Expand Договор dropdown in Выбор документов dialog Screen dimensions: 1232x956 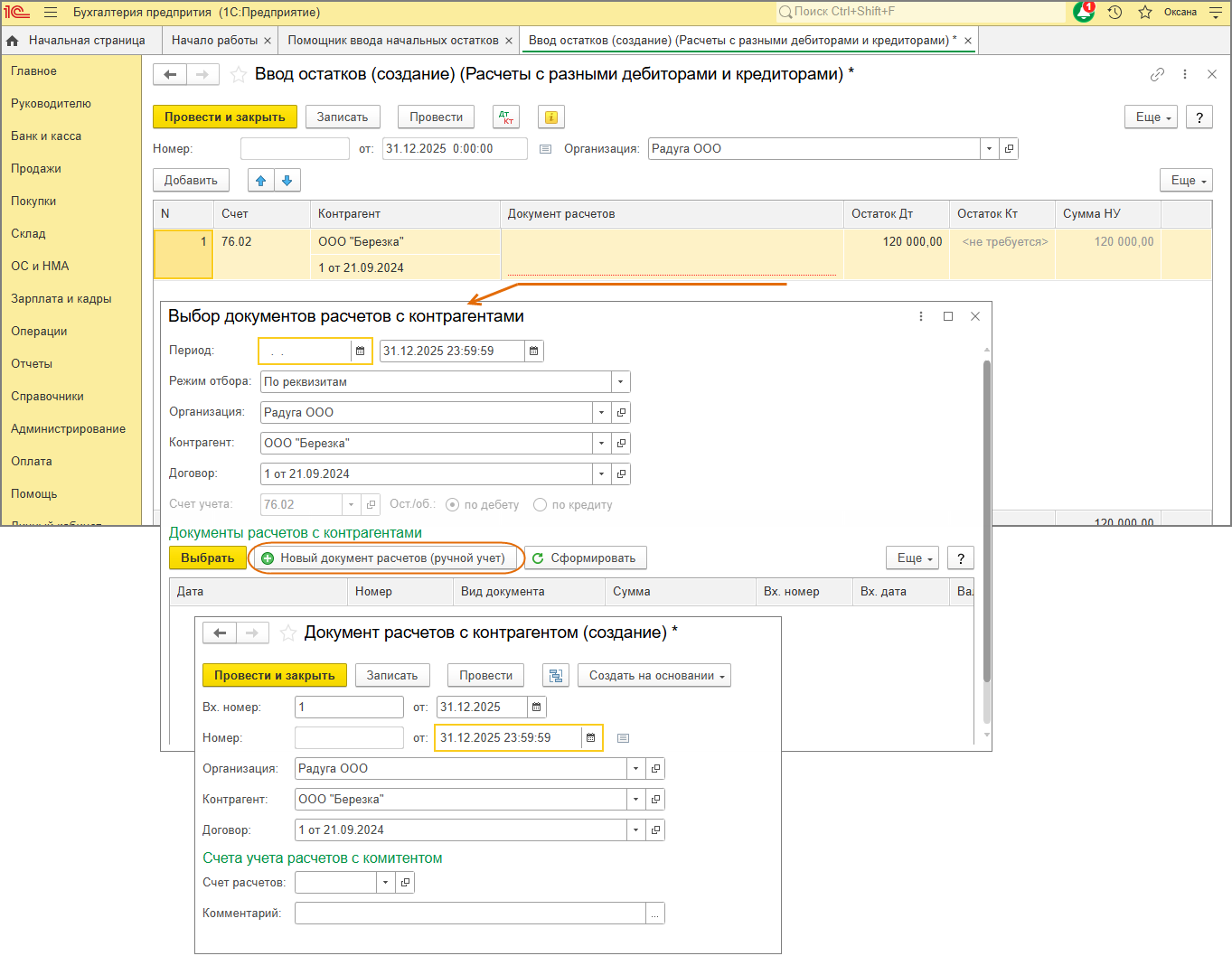602,474
